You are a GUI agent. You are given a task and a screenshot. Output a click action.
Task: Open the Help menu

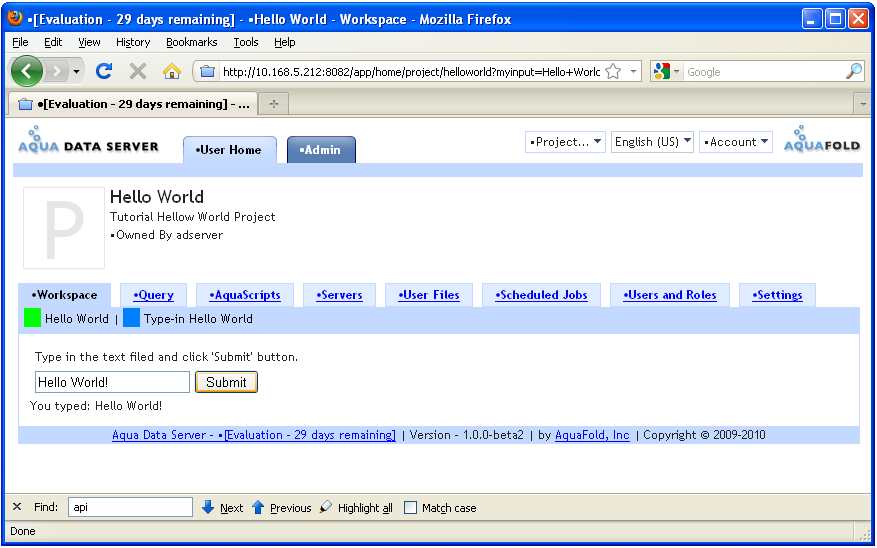click(285, 42)
